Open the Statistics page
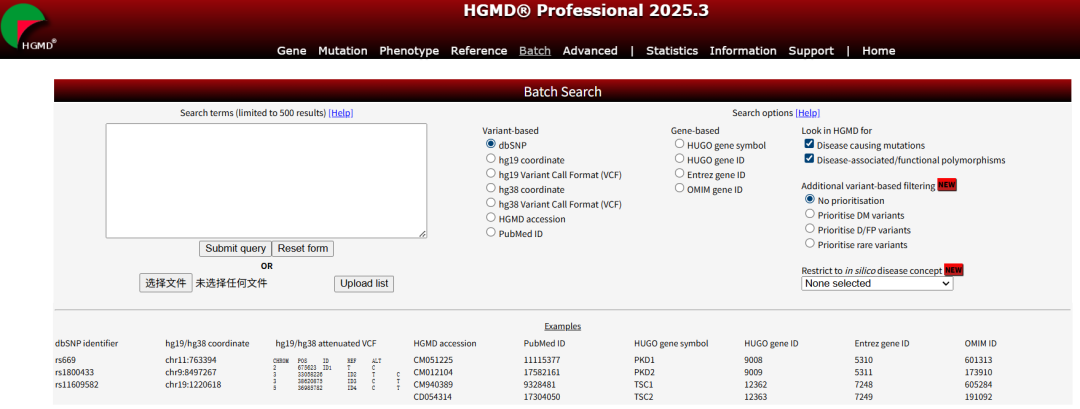Viewport: 1080px width, 409px height. (672, 51)
